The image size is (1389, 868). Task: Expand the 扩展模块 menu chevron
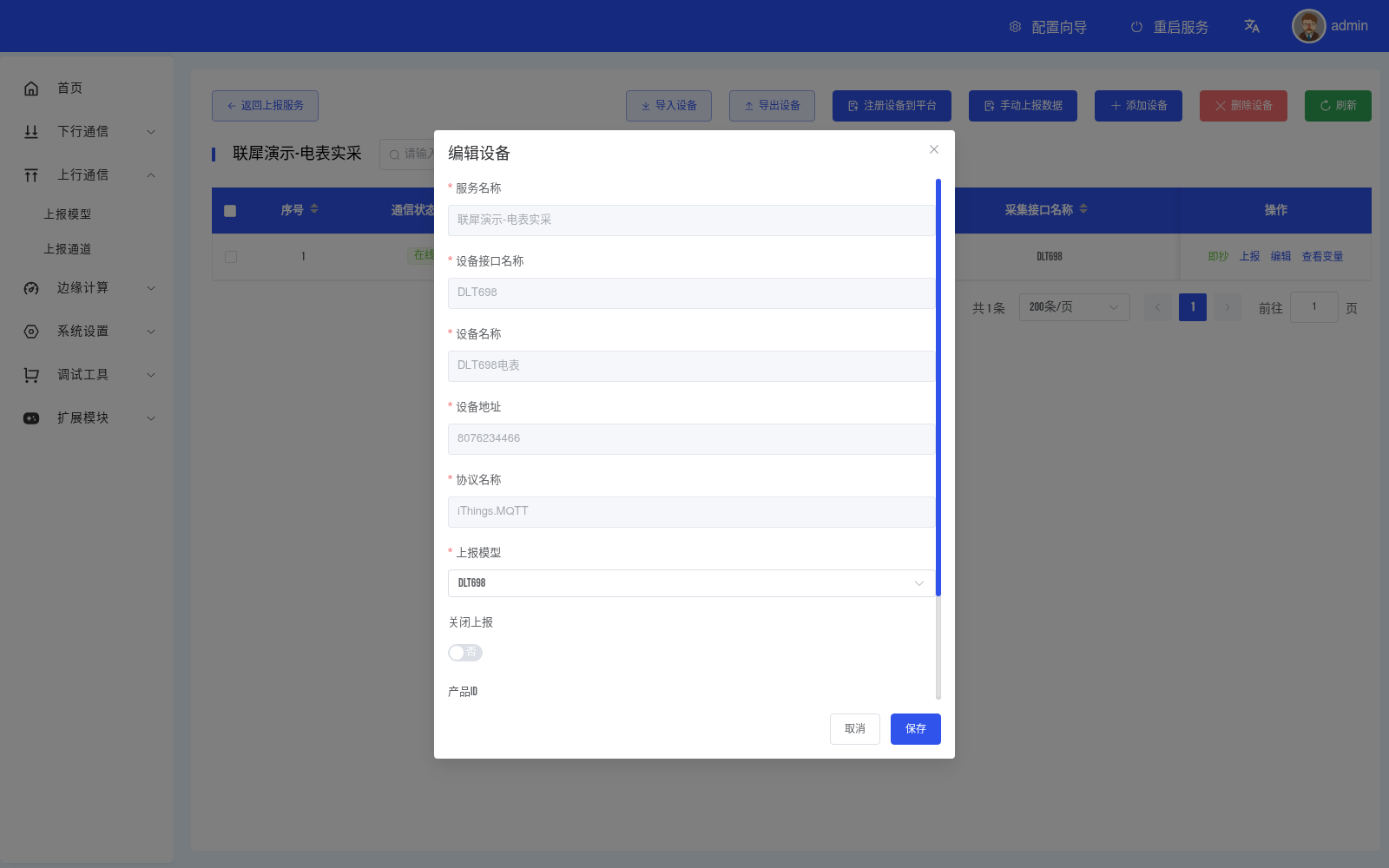(151, 418)
